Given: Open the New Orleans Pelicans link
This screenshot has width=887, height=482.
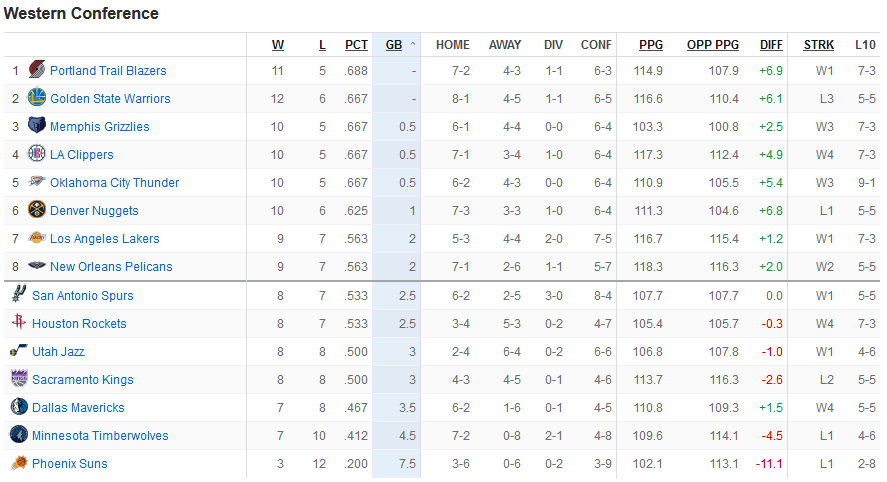Looking at the screenshot, I should point(111,267).
